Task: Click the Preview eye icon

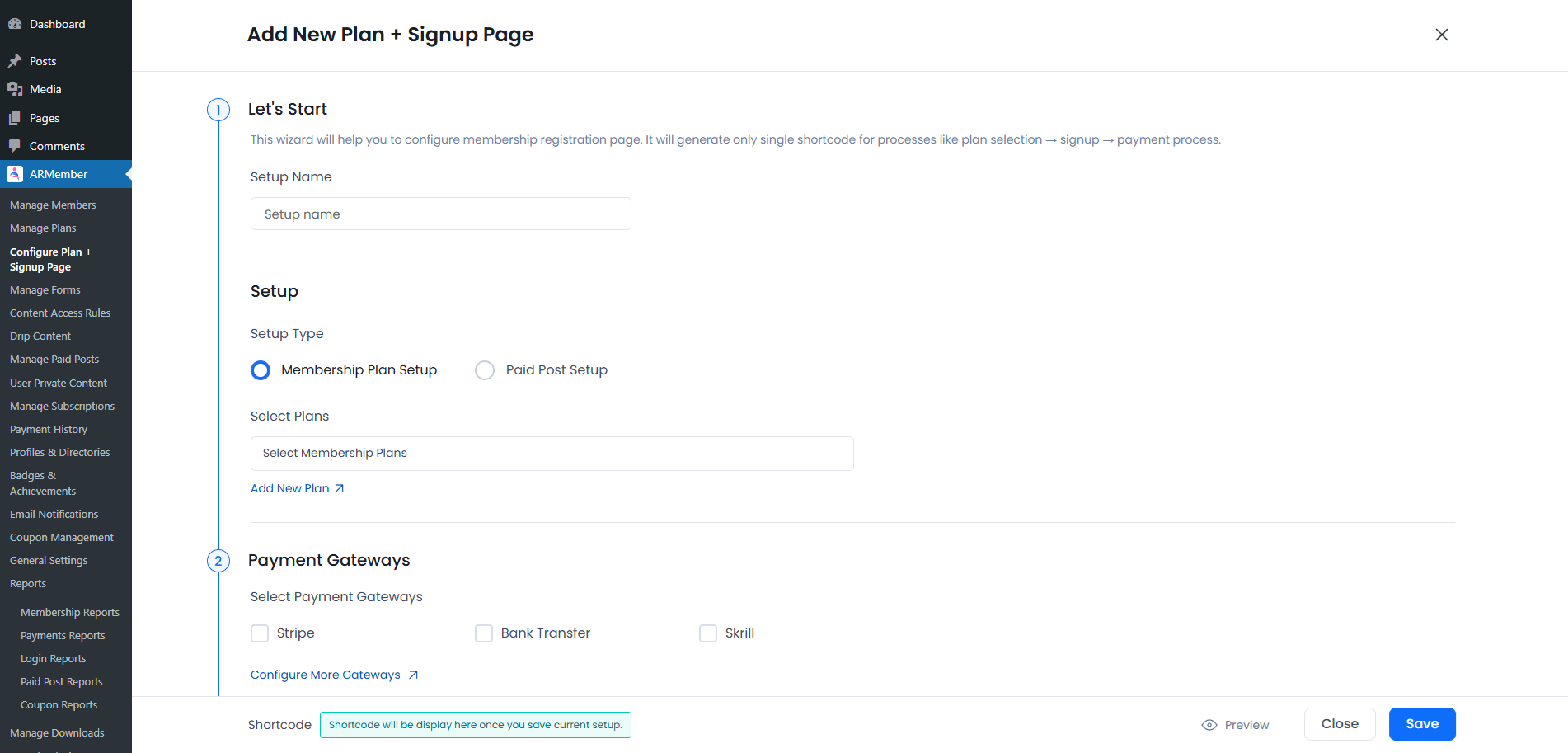Action: (x=1209, y=725)
